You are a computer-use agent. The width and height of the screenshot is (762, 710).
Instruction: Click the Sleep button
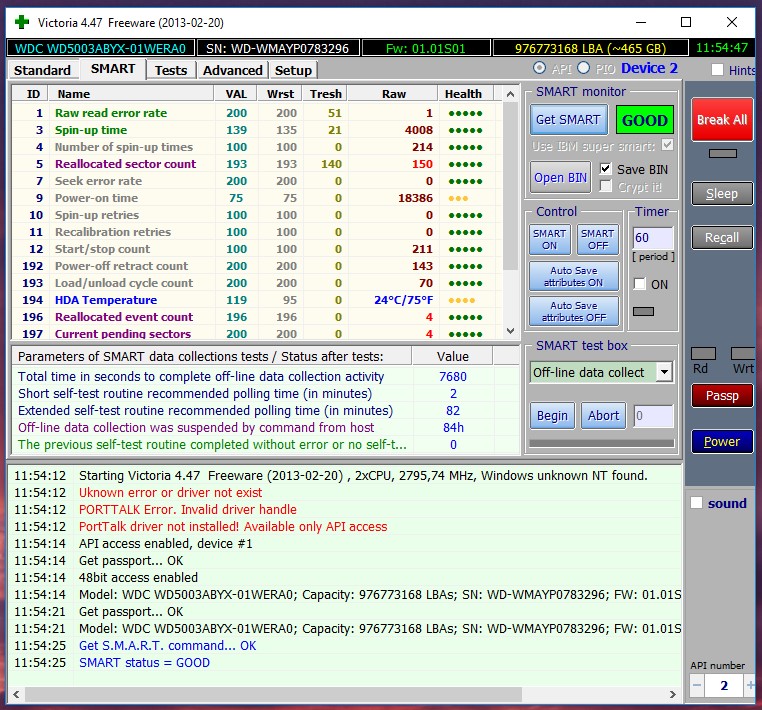[x=722, y=194]
